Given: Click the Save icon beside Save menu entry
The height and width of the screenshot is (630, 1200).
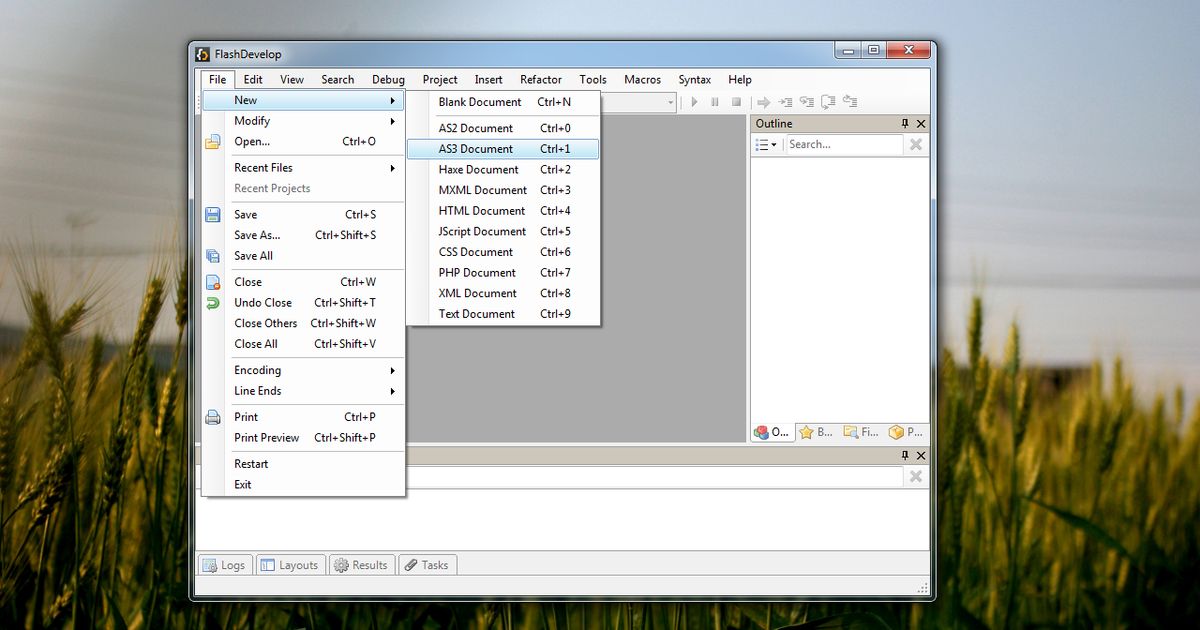Looking at the screenshot, I should 213,214.
